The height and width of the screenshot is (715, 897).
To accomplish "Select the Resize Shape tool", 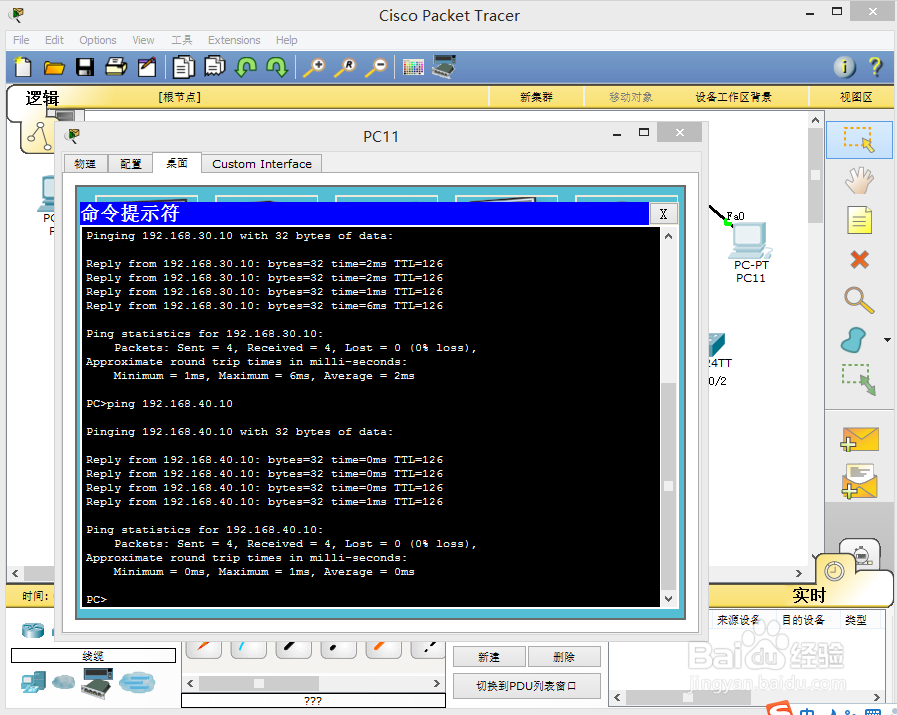I will click(859, 380).
